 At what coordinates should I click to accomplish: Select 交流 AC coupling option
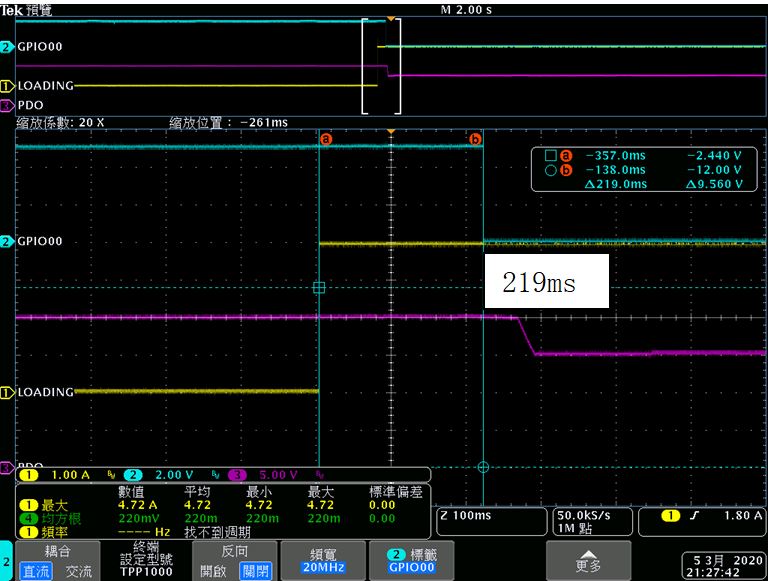click(79, 571)
